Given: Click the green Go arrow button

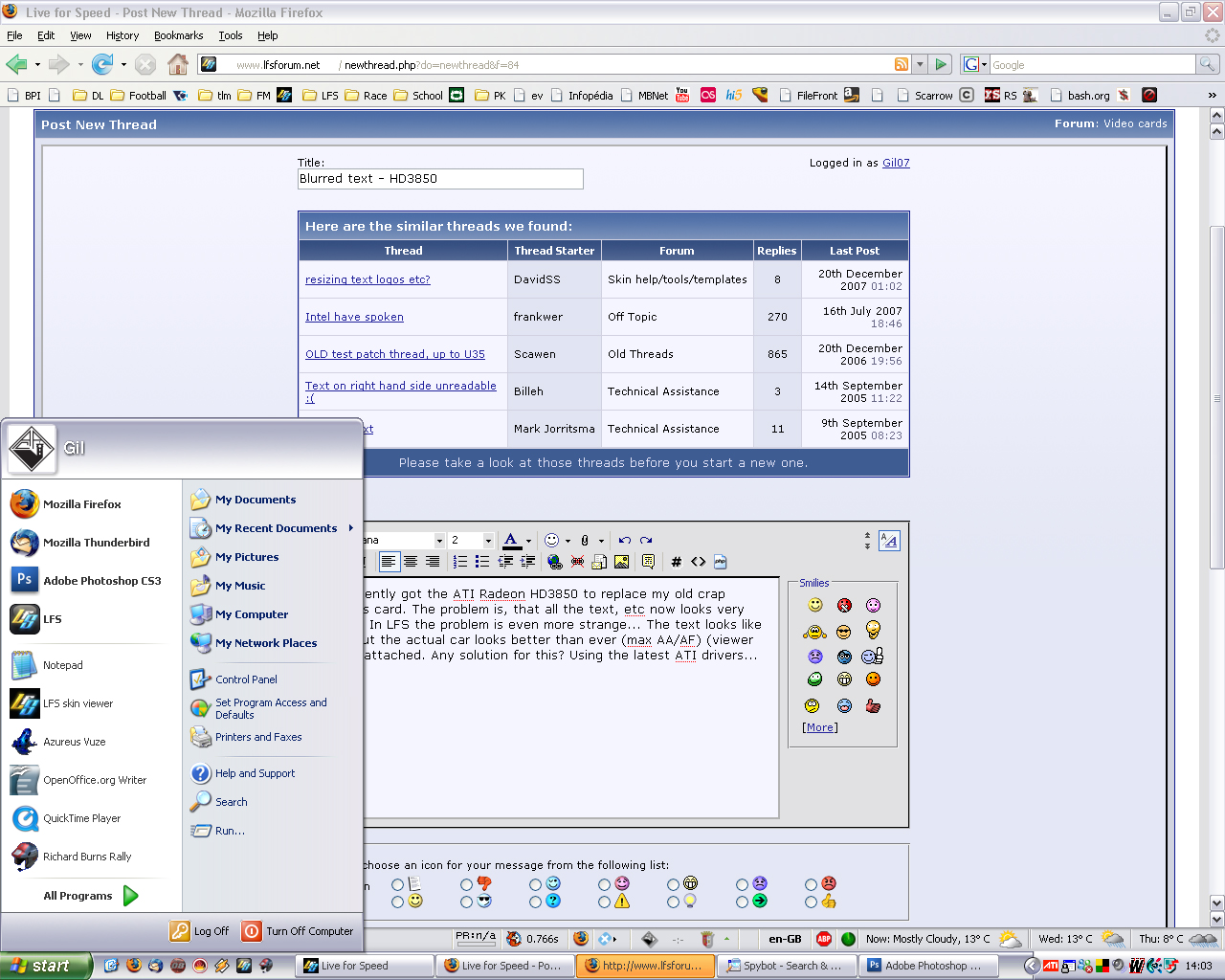Looking at the screenshot, I should 941,64.
